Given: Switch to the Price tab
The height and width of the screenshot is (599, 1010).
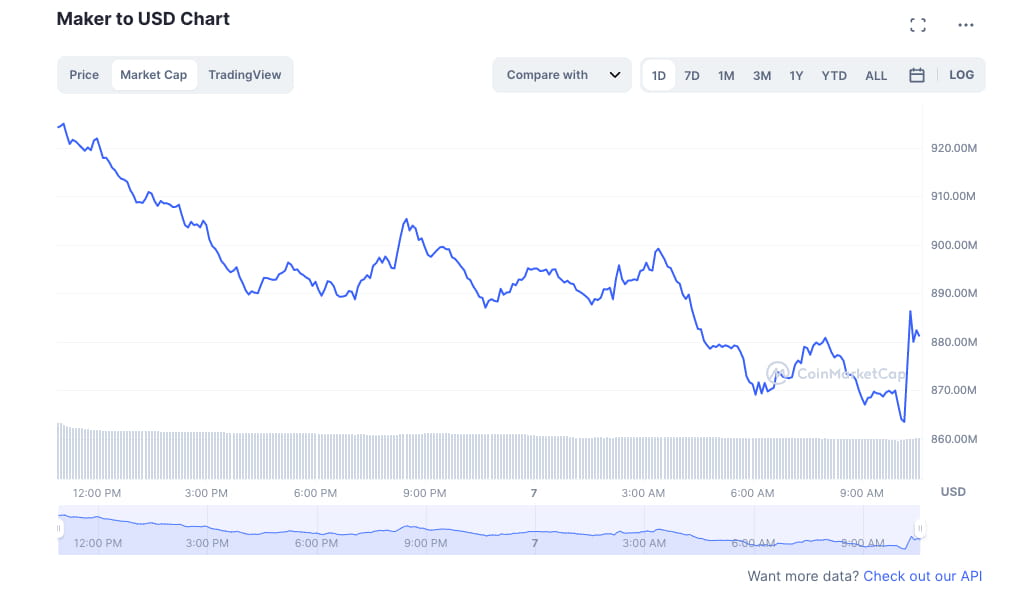Looking at the screenshot, I should [x=84, y=75].
